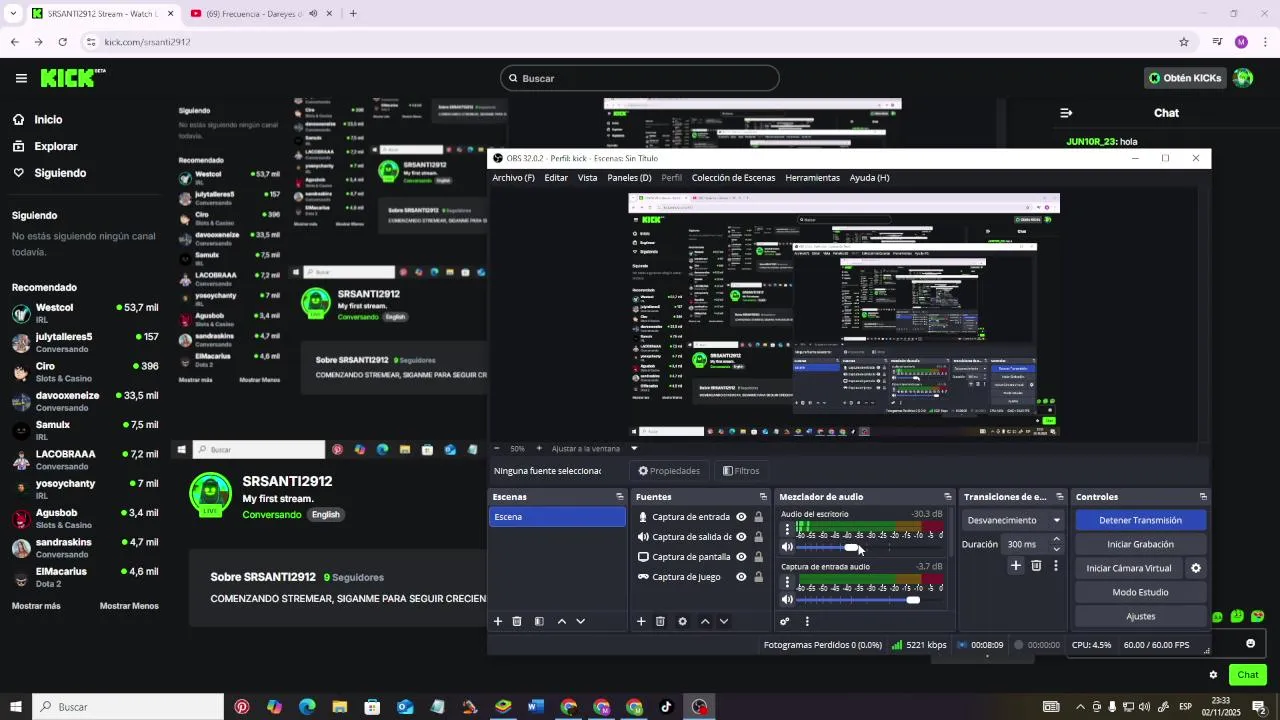Open Kick hamburger menu icon
The height and width of the screenshot is (720, 1280).
(x=21, y=78)
